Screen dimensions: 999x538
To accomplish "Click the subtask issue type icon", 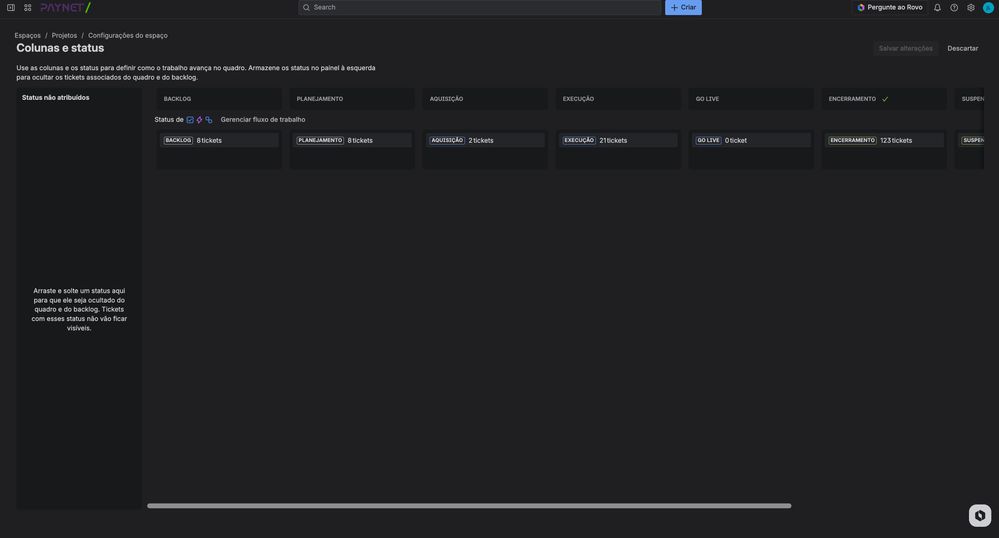I will (x=209, y=120).
